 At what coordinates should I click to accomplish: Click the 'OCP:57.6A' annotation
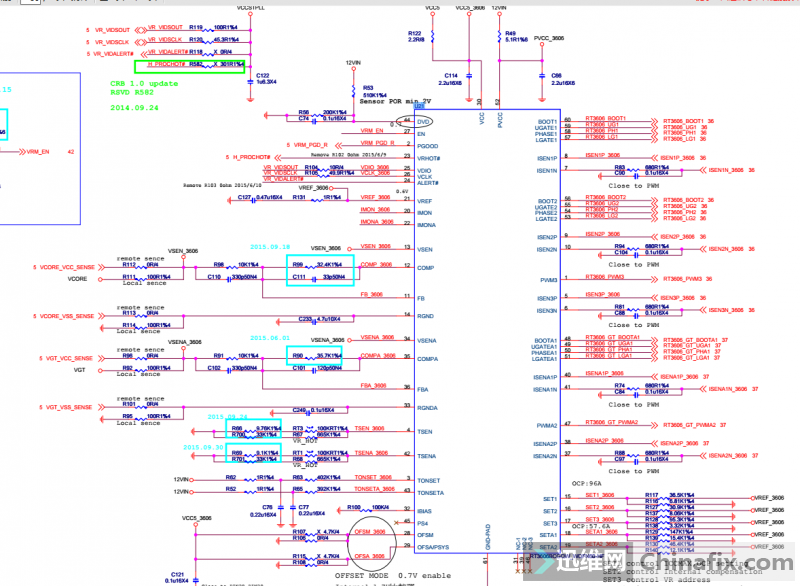[x=591, y=526]
